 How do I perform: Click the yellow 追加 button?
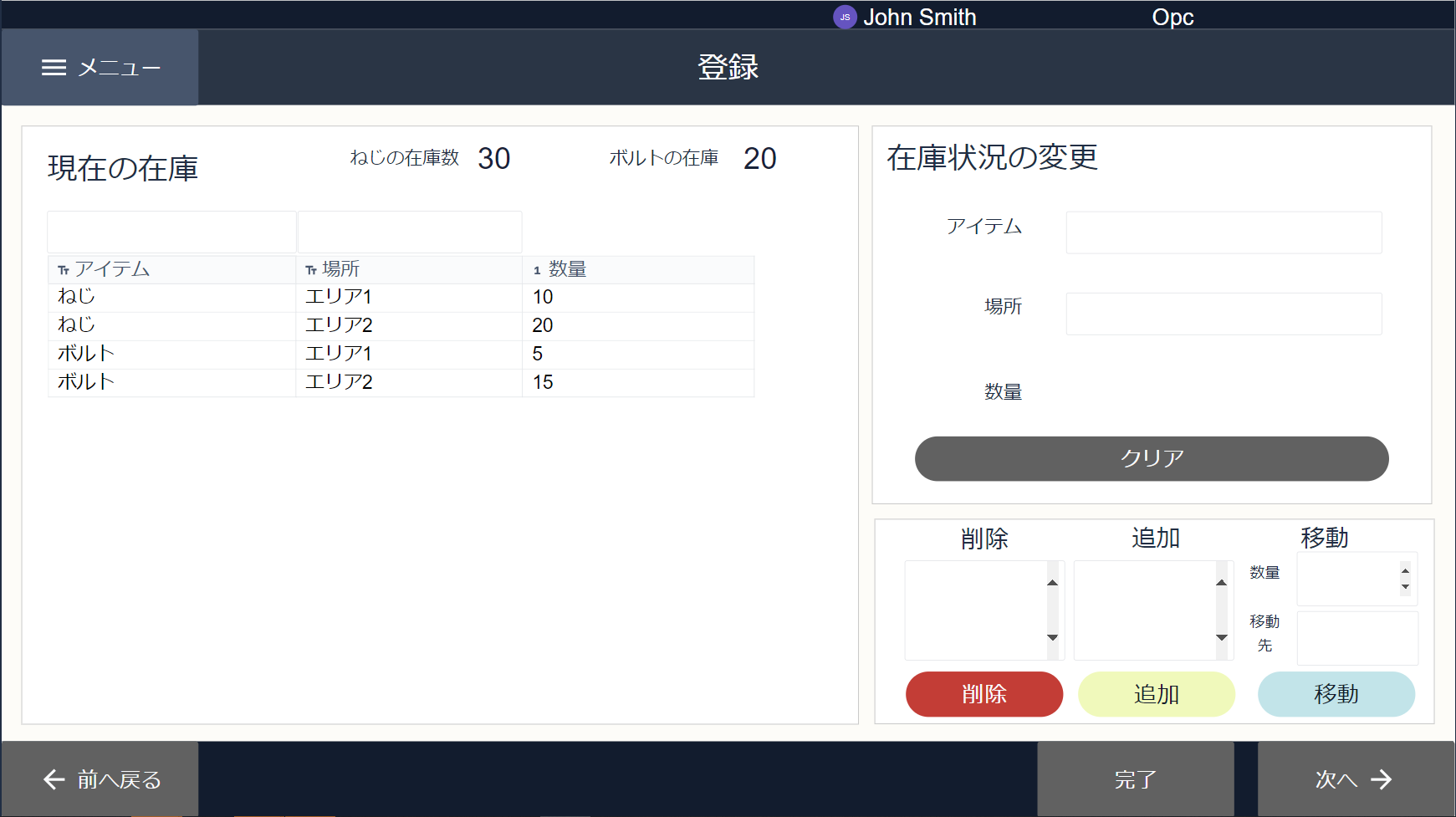(x=1157, y=694)
